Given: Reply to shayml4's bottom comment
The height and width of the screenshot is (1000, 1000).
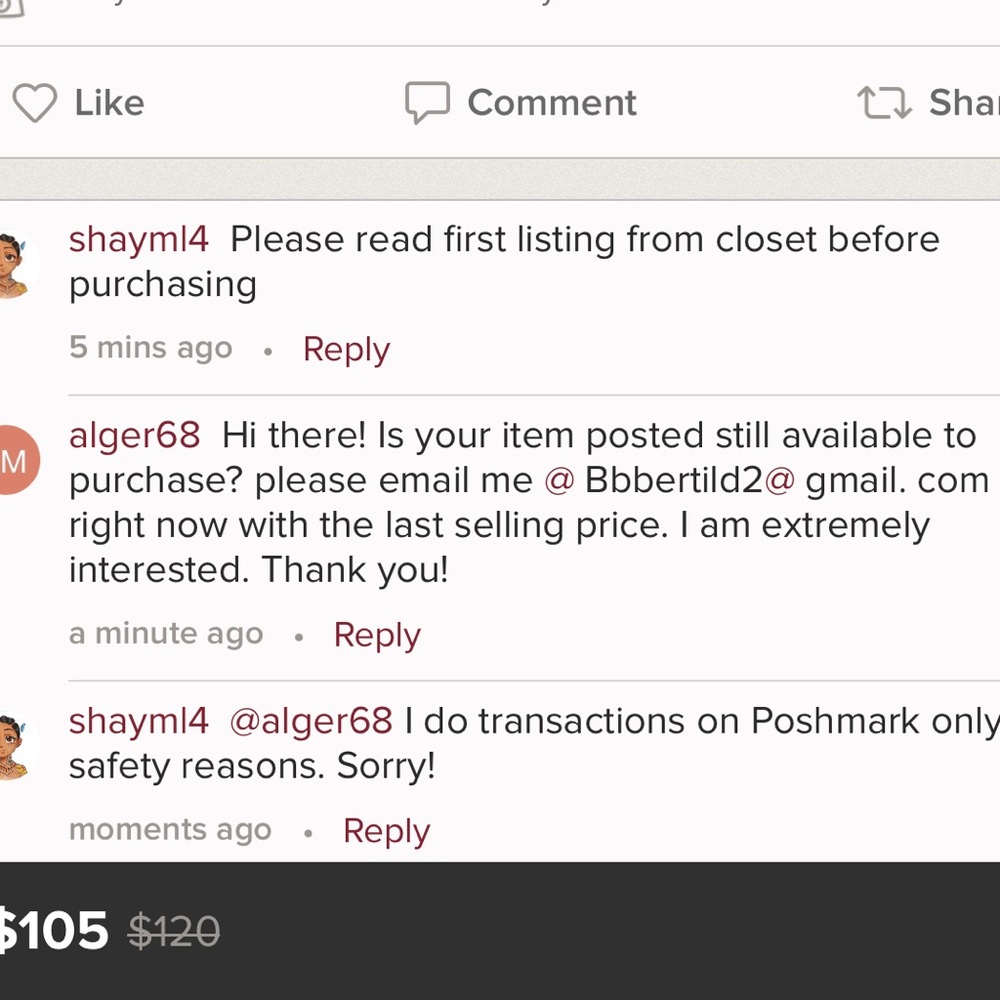Looking at the screenshot, I should click(x=386, y=830).
